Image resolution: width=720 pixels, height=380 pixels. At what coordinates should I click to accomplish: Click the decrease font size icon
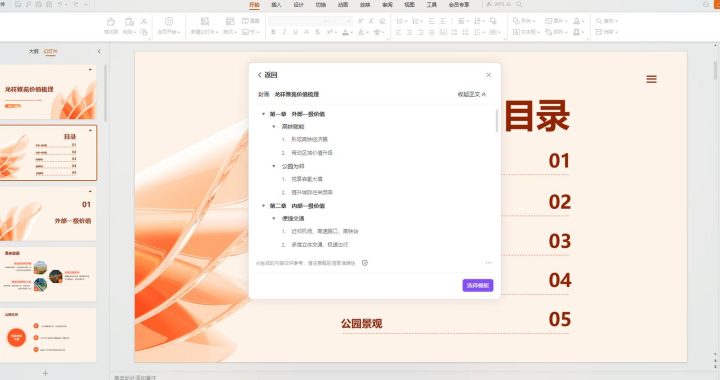(x=371, y=21)
